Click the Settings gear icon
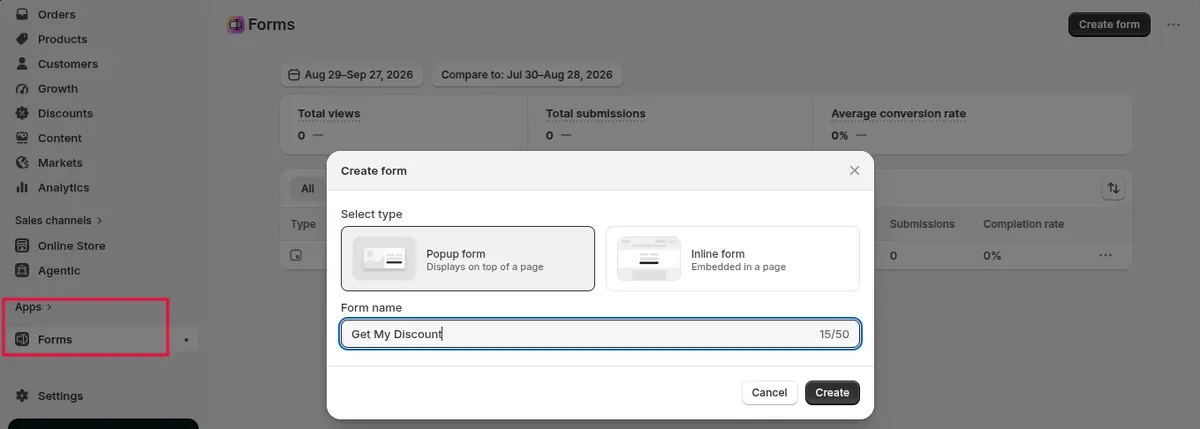This screenshot has width=1200, height=429. (x=22, y=396)
